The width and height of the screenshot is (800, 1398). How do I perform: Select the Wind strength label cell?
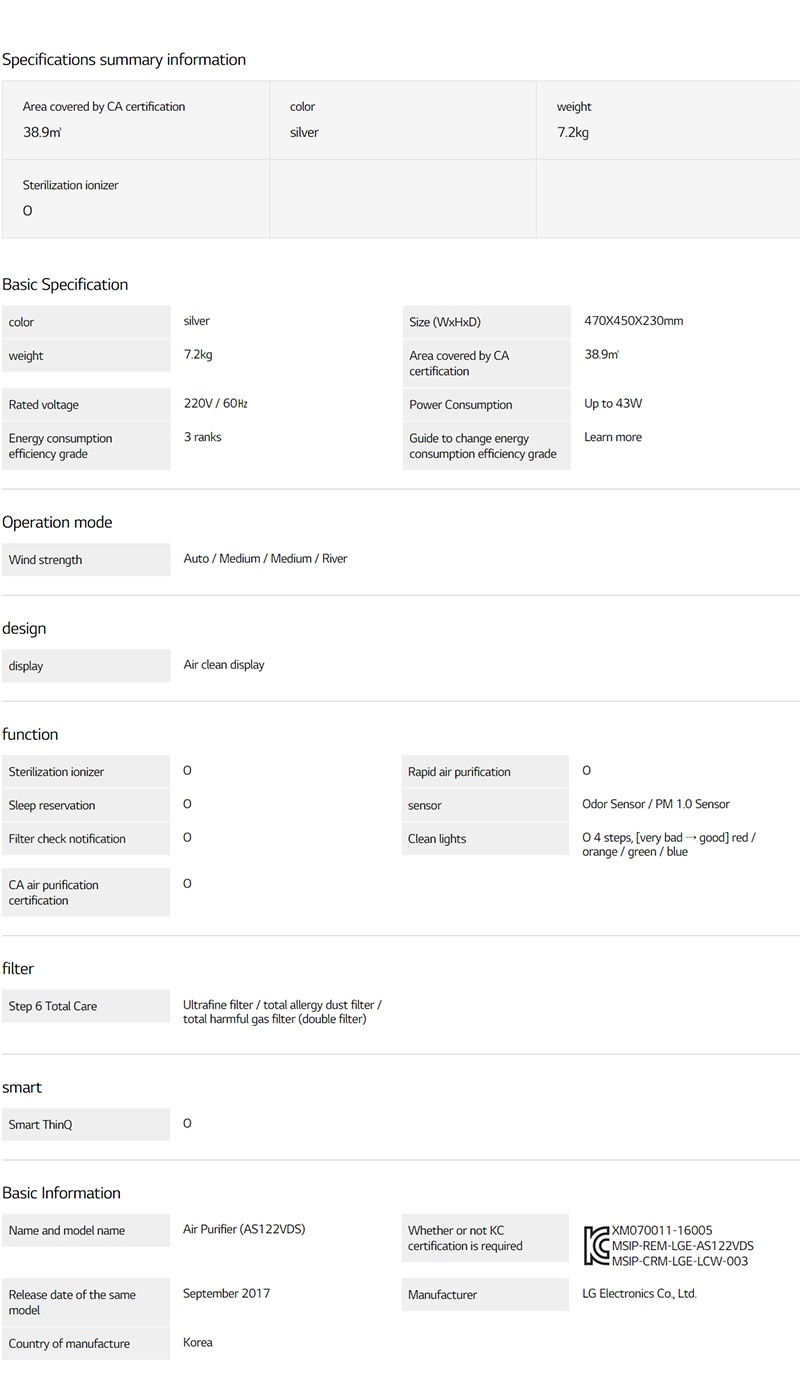pyautogui.click(x=86, y=560)
